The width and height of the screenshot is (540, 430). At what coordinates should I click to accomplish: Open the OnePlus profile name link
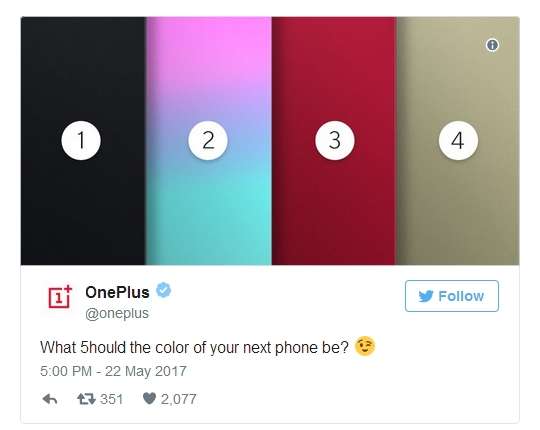point(117,292)
